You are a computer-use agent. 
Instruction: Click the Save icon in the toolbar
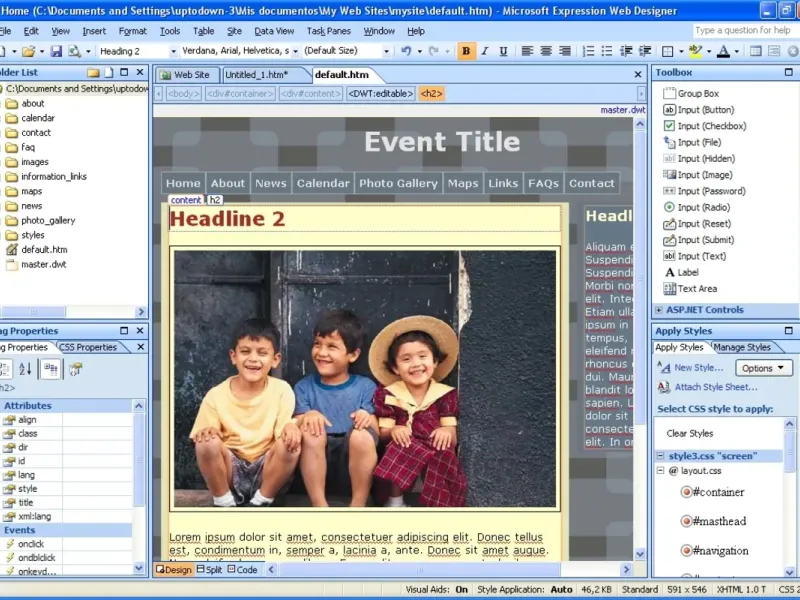click(57, 51)
